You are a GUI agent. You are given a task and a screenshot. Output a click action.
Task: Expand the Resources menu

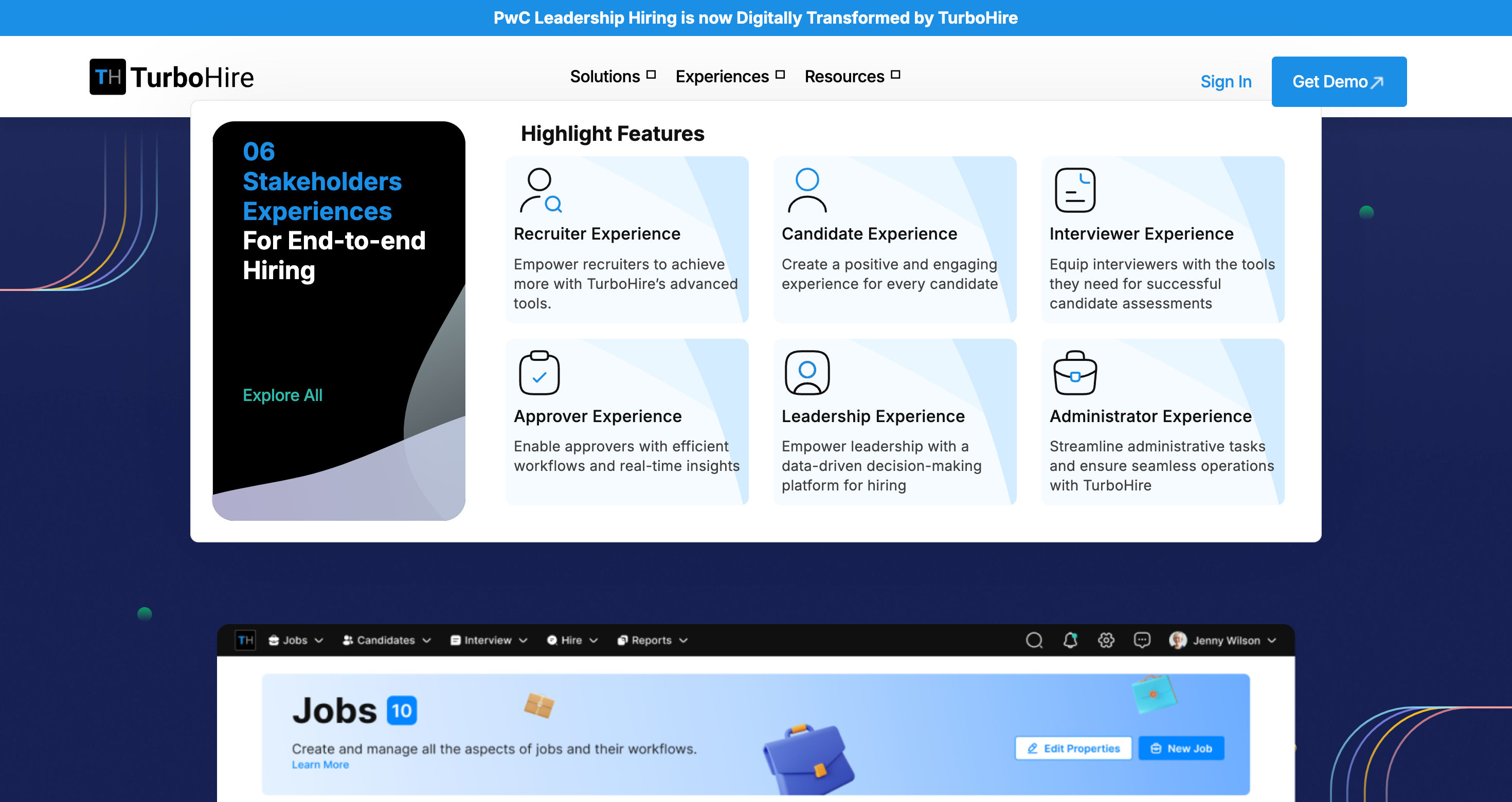point(852,76)
